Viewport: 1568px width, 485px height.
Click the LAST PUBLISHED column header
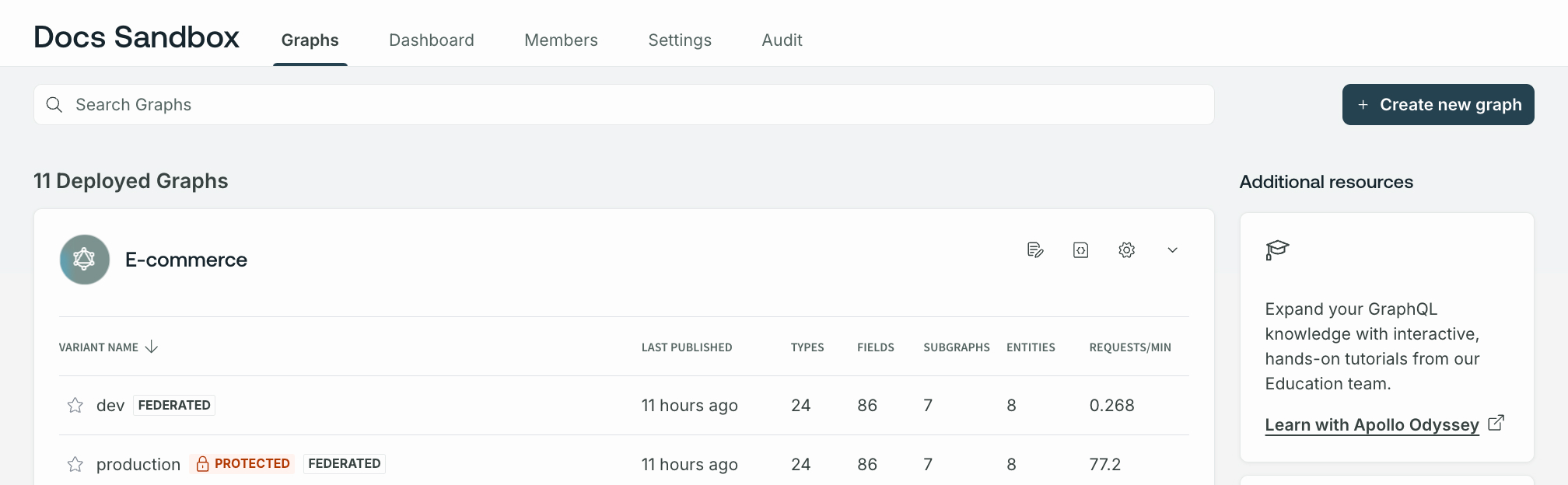(x=687, y=347)
